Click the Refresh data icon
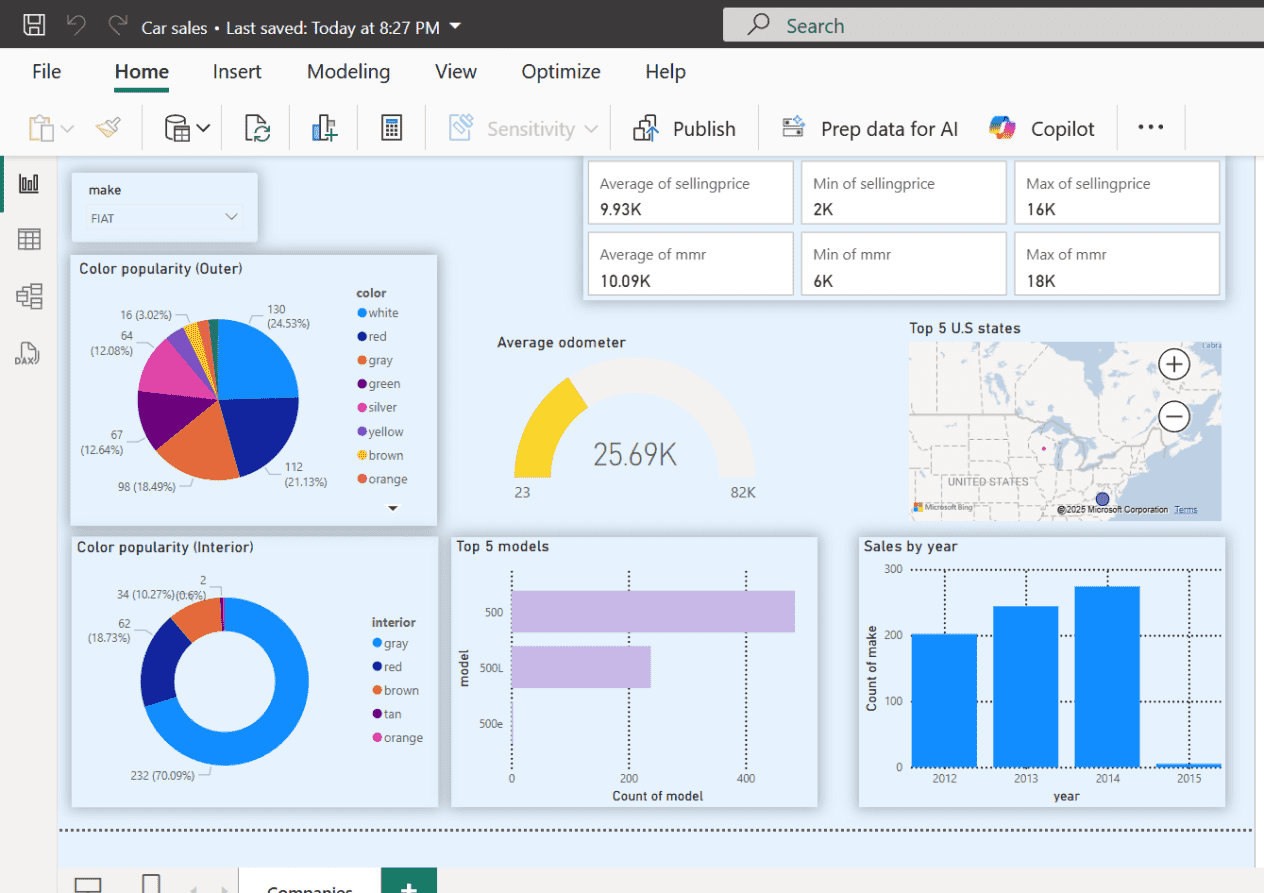 click(258, 128)
